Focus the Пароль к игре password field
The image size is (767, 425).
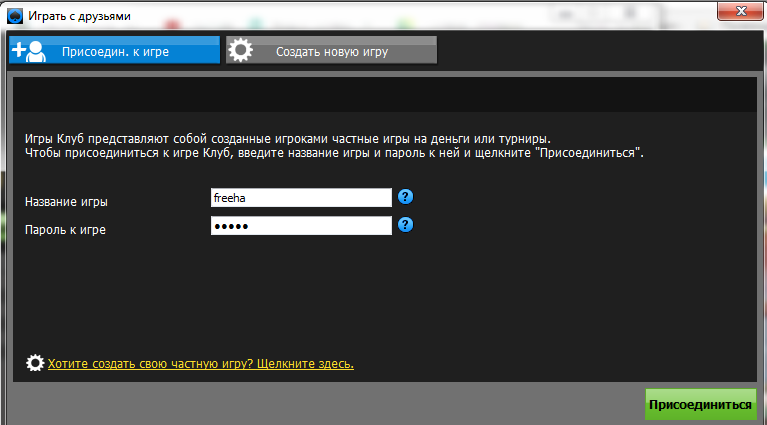301,226
